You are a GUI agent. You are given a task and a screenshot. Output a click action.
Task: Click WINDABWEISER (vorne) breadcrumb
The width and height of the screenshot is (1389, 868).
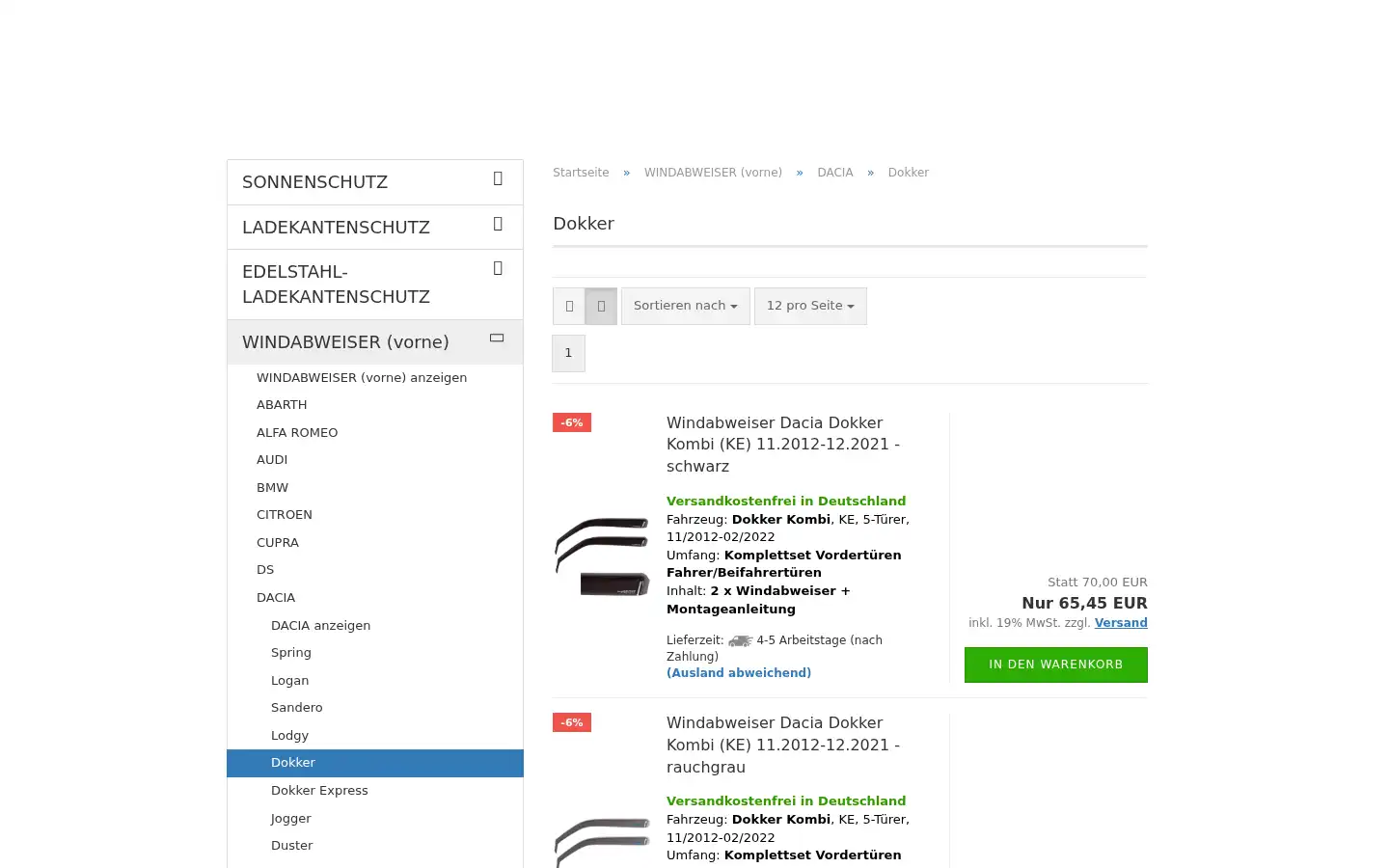(x=713, y=173)
